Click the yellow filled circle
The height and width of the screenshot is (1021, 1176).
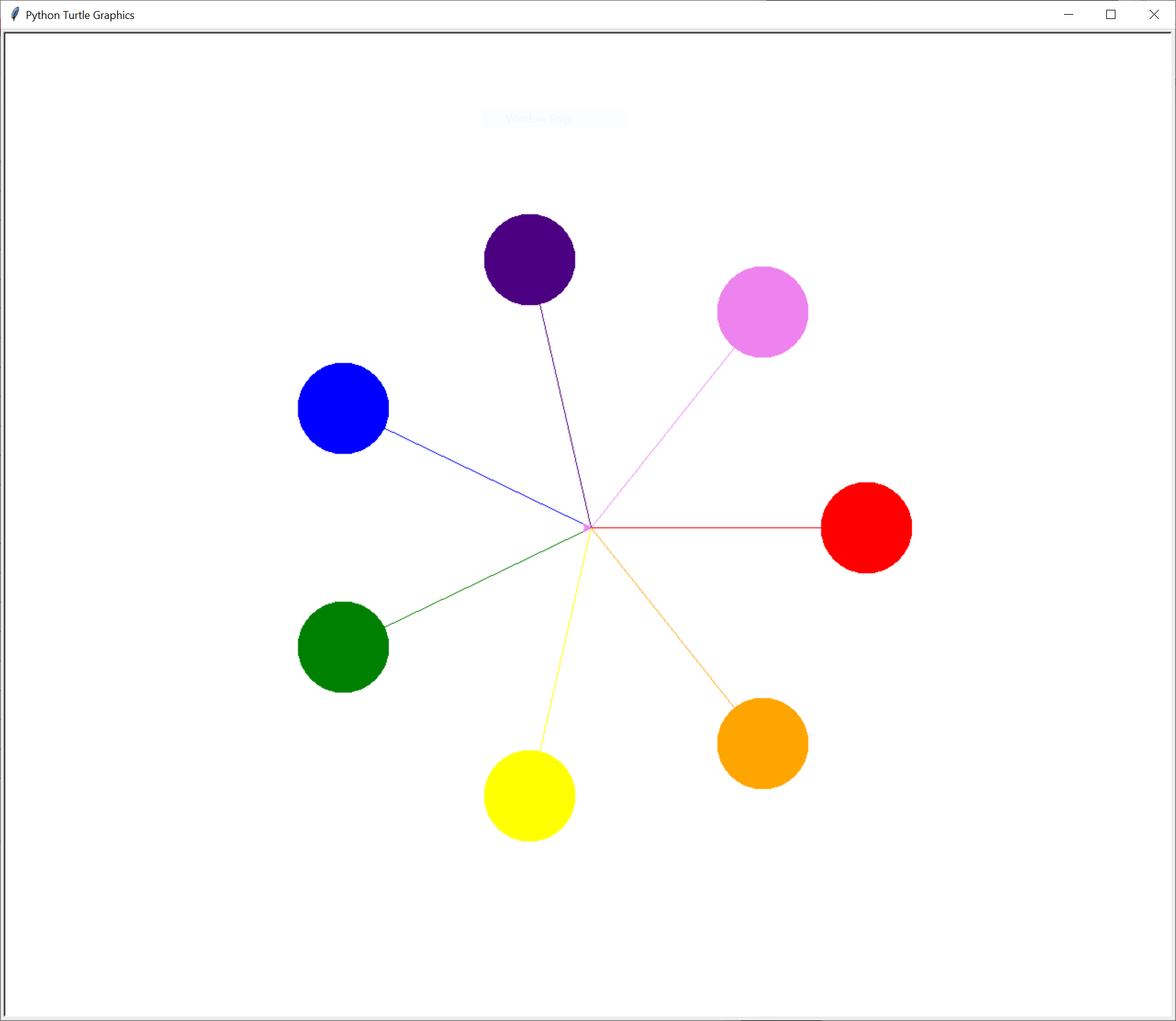529,796
